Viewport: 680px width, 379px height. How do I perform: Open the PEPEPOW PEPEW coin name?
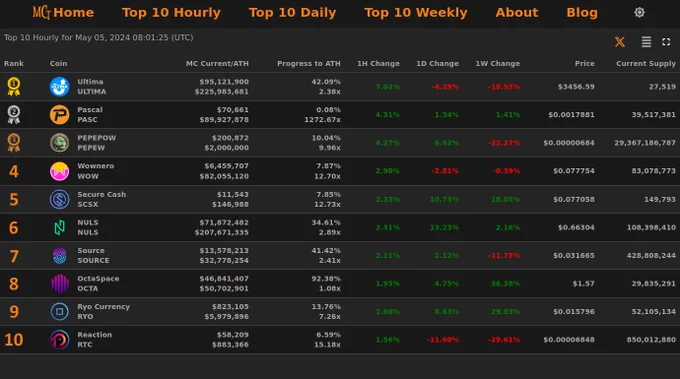tap(97, 143)
